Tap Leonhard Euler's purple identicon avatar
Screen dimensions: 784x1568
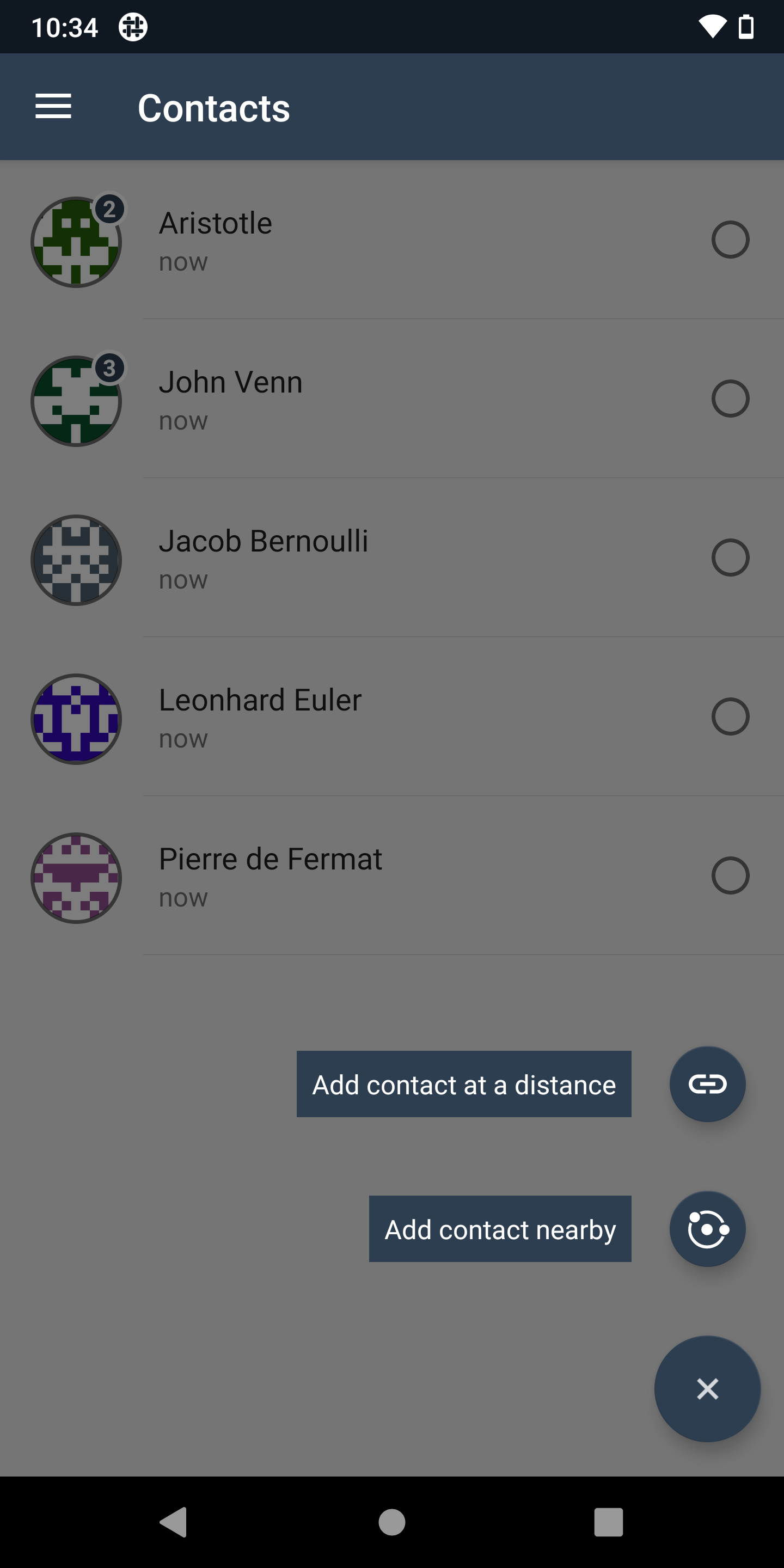point(76,719)
